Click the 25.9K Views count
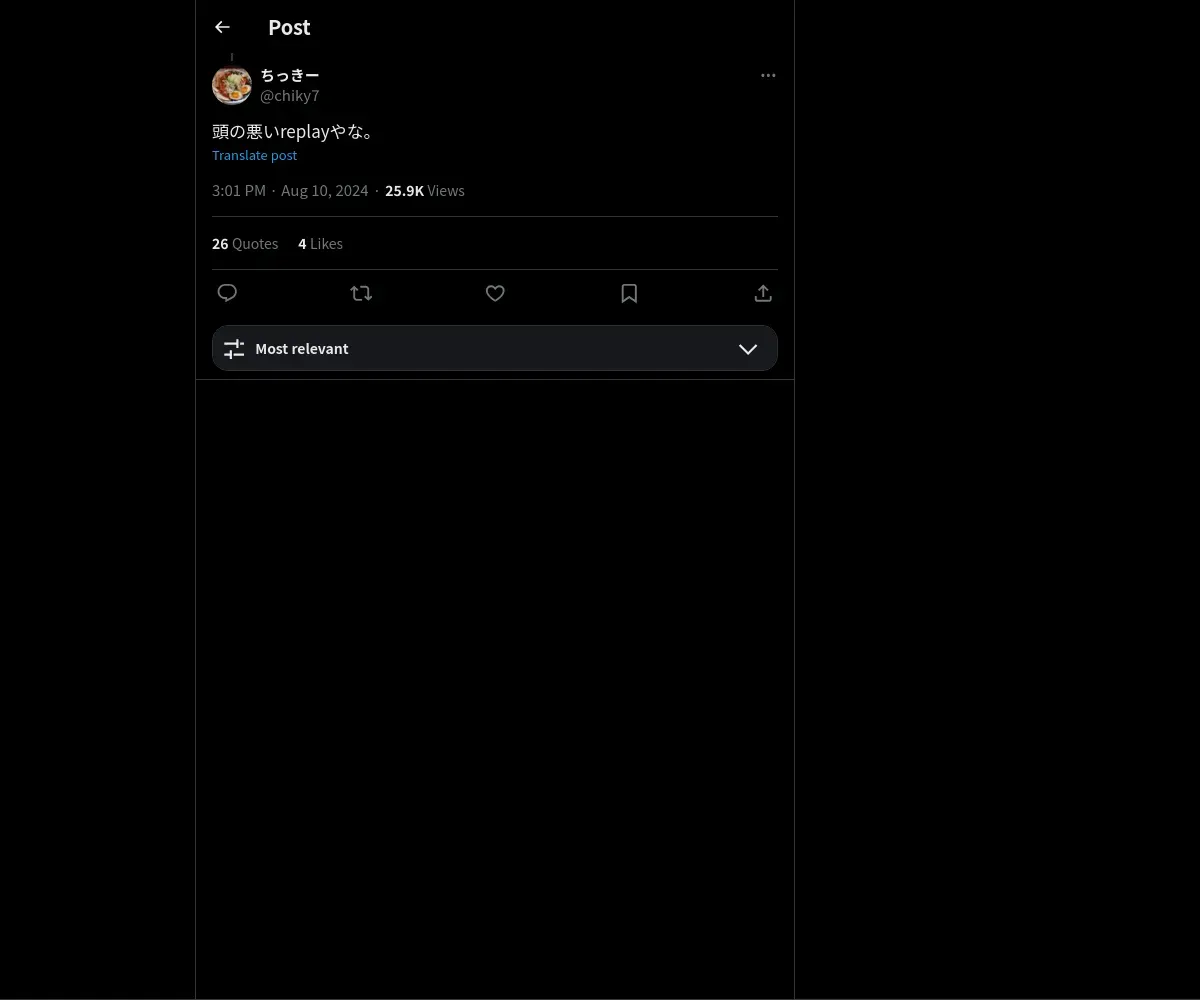The width and height of the screenshot is (1200, 1000). tap(425, 190)
